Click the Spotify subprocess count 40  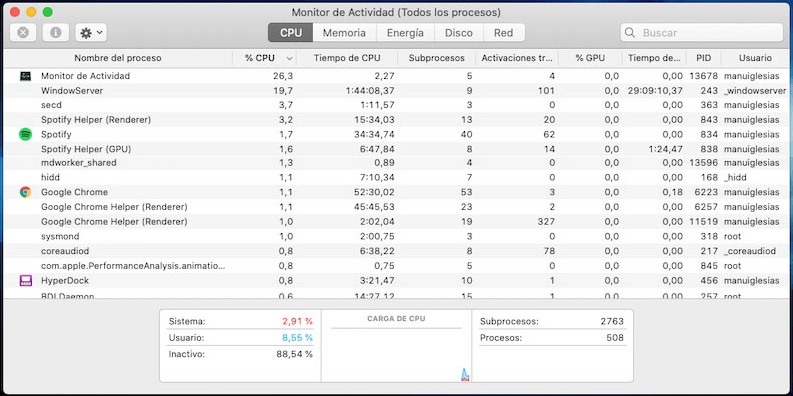[466, 135]
